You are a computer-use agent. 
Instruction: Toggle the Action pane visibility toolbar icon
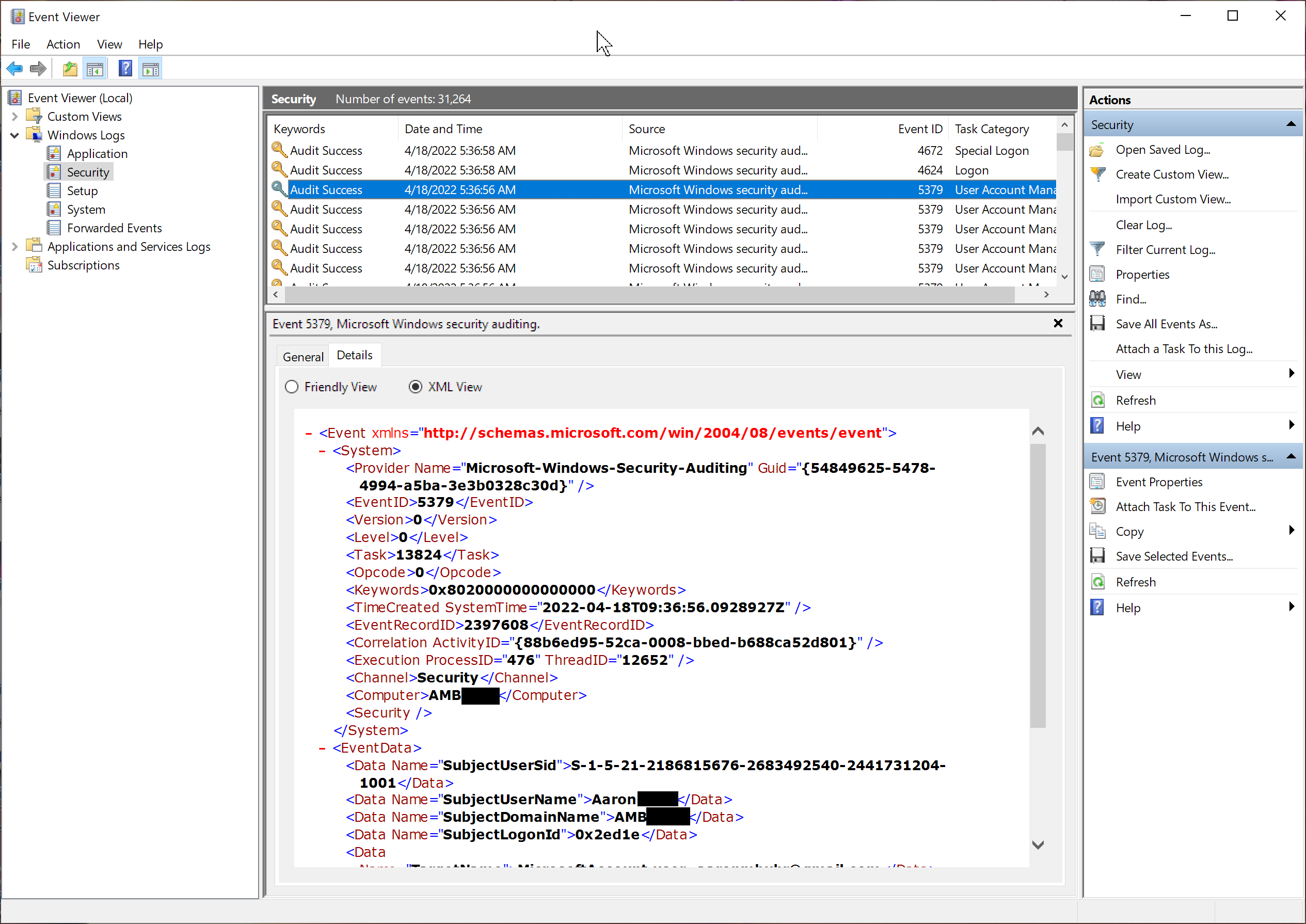click(x=150, y=68)
